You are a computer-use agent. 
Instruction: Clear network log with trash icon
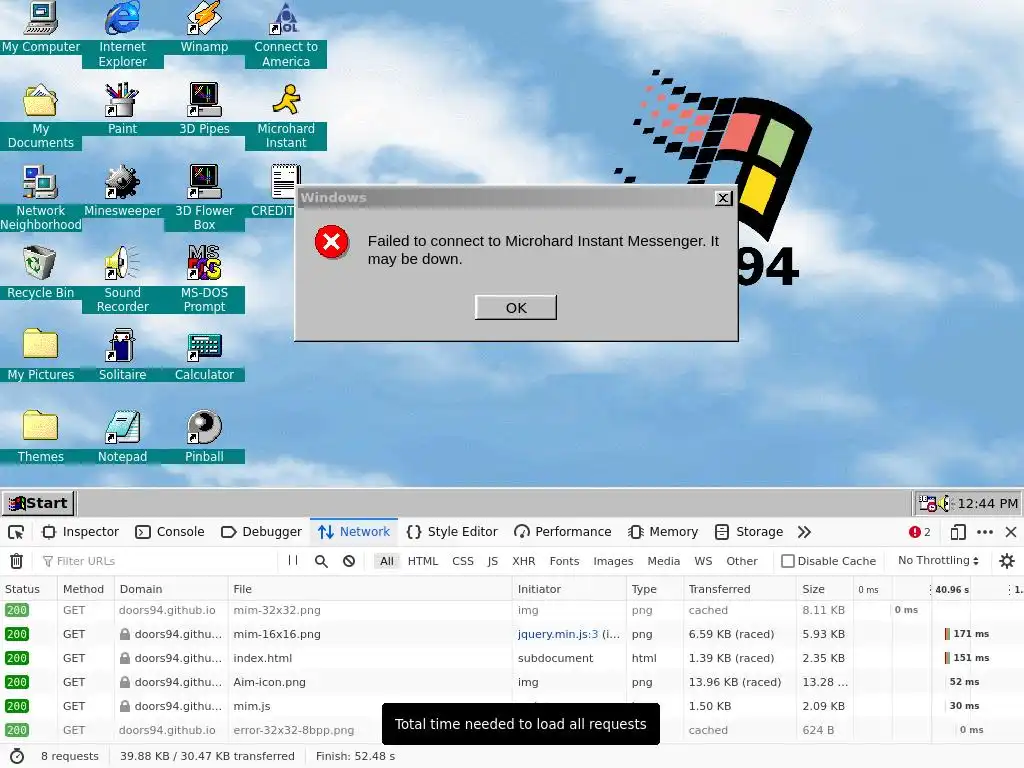pyautogui.click(x=16, y=561)
